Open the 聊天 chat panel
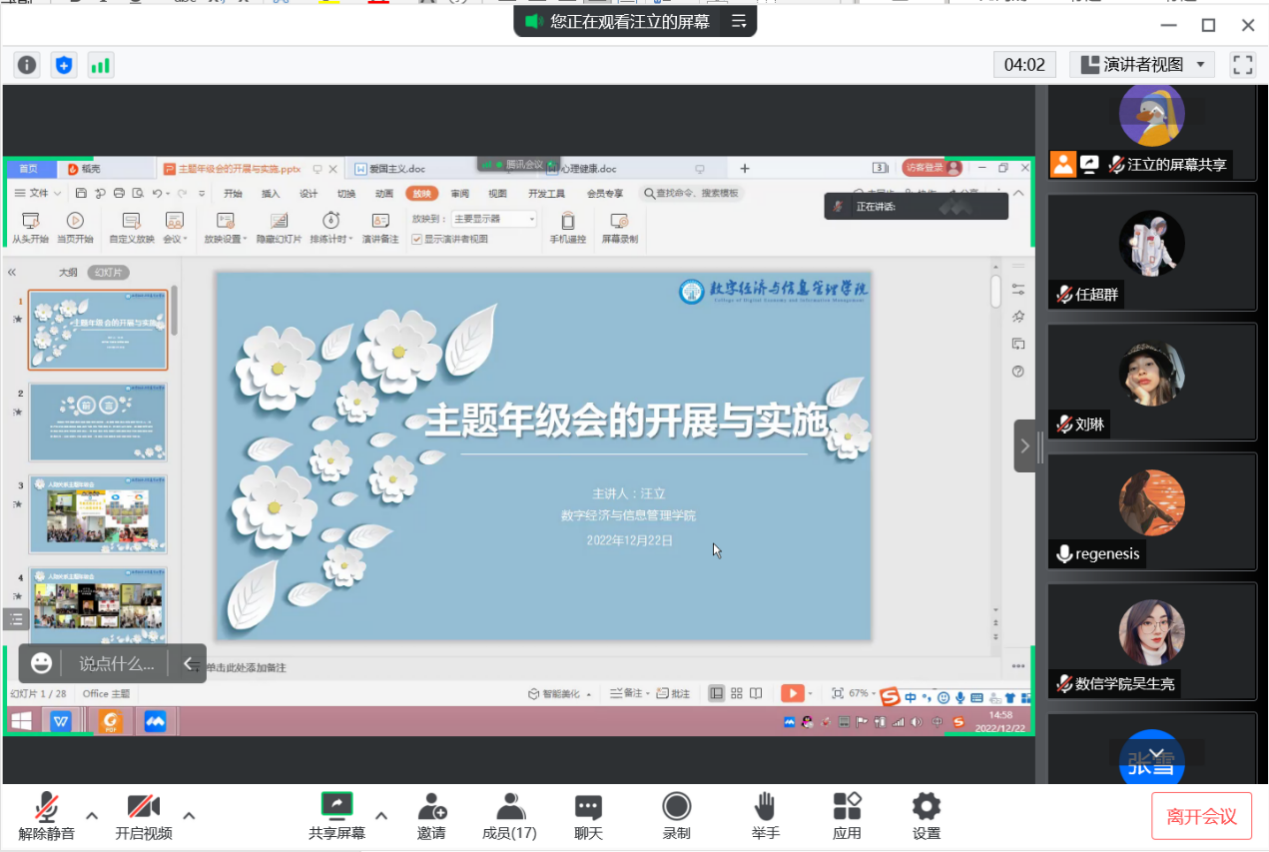This screenshot has width=1269, height=852. tap(588, 815)
